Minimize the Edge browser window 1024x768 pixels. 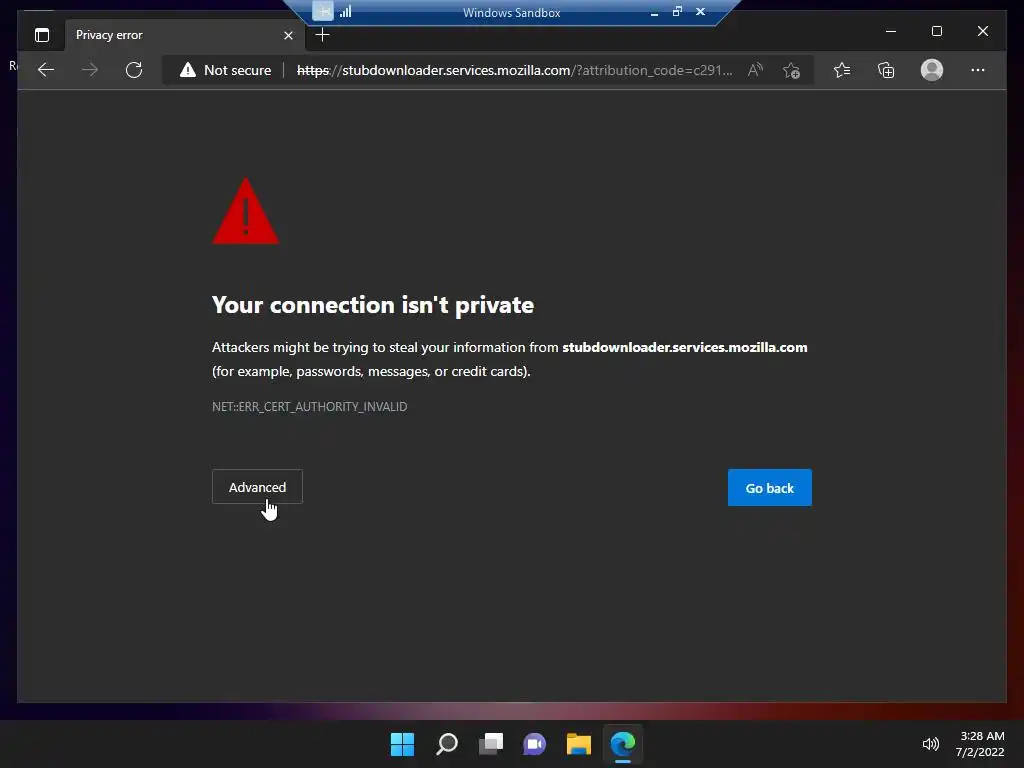(891, 31)
